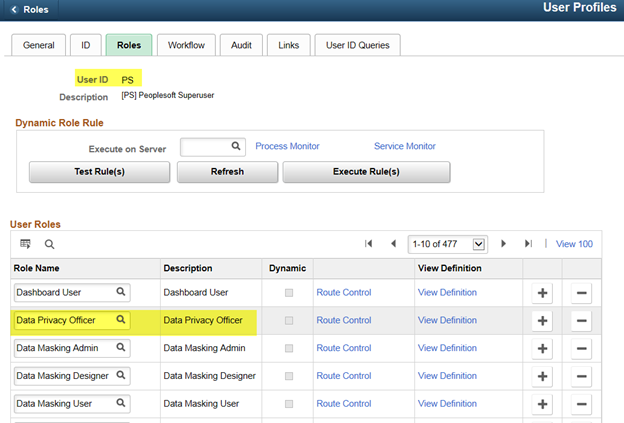Click the Test Rule(s) button
The width and height of the screenshot is (624, 423).
pyautogui.click(x=99, y=171)
